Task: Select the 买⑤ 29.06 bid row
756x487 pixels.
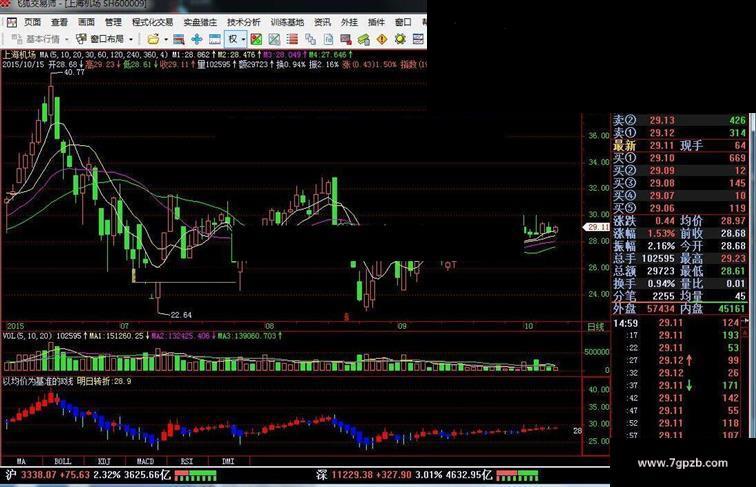Action: (679, 208)
